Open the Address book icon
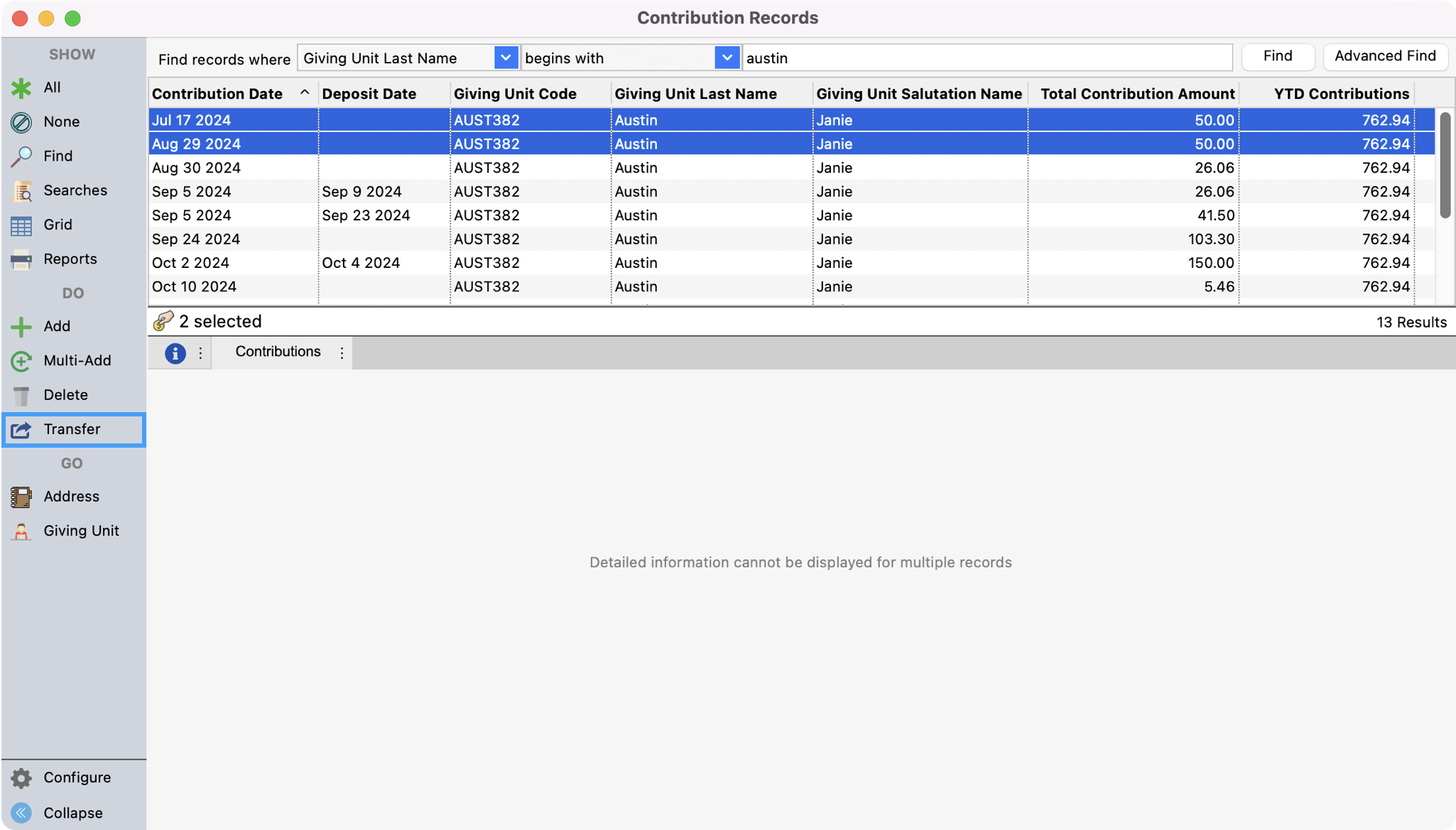This screenshot has height=830, width=1456. pyautogui.click(x=21, y=497)
